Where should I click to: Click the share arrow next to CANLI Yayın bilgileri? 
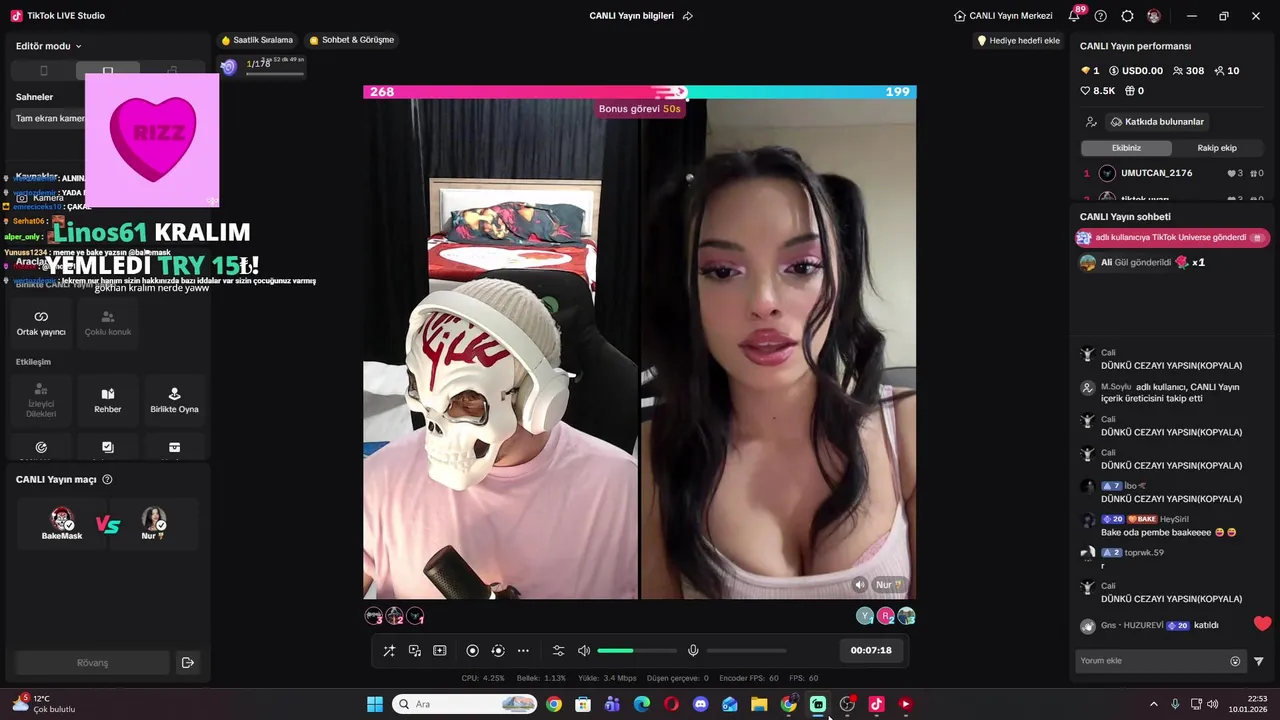point(688,16)
